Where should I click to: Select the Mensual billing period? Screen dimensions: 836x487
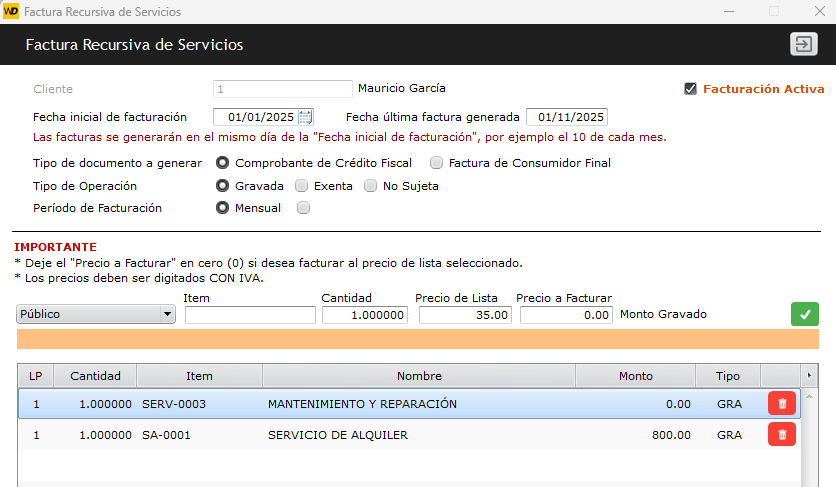(222, 207)
